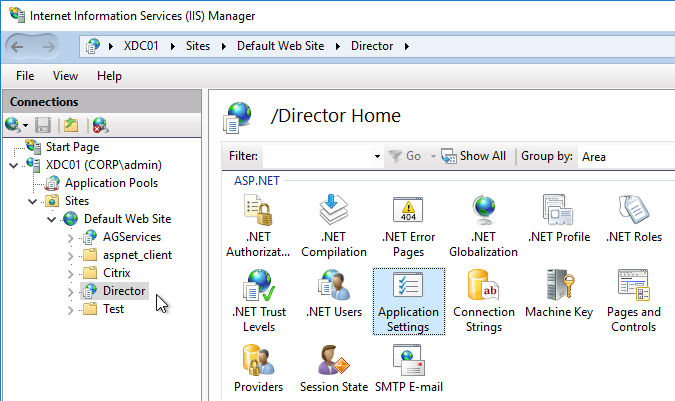Collapse the Sites node
This screenshot has width=675, height=401.
(x=33, y=201)
